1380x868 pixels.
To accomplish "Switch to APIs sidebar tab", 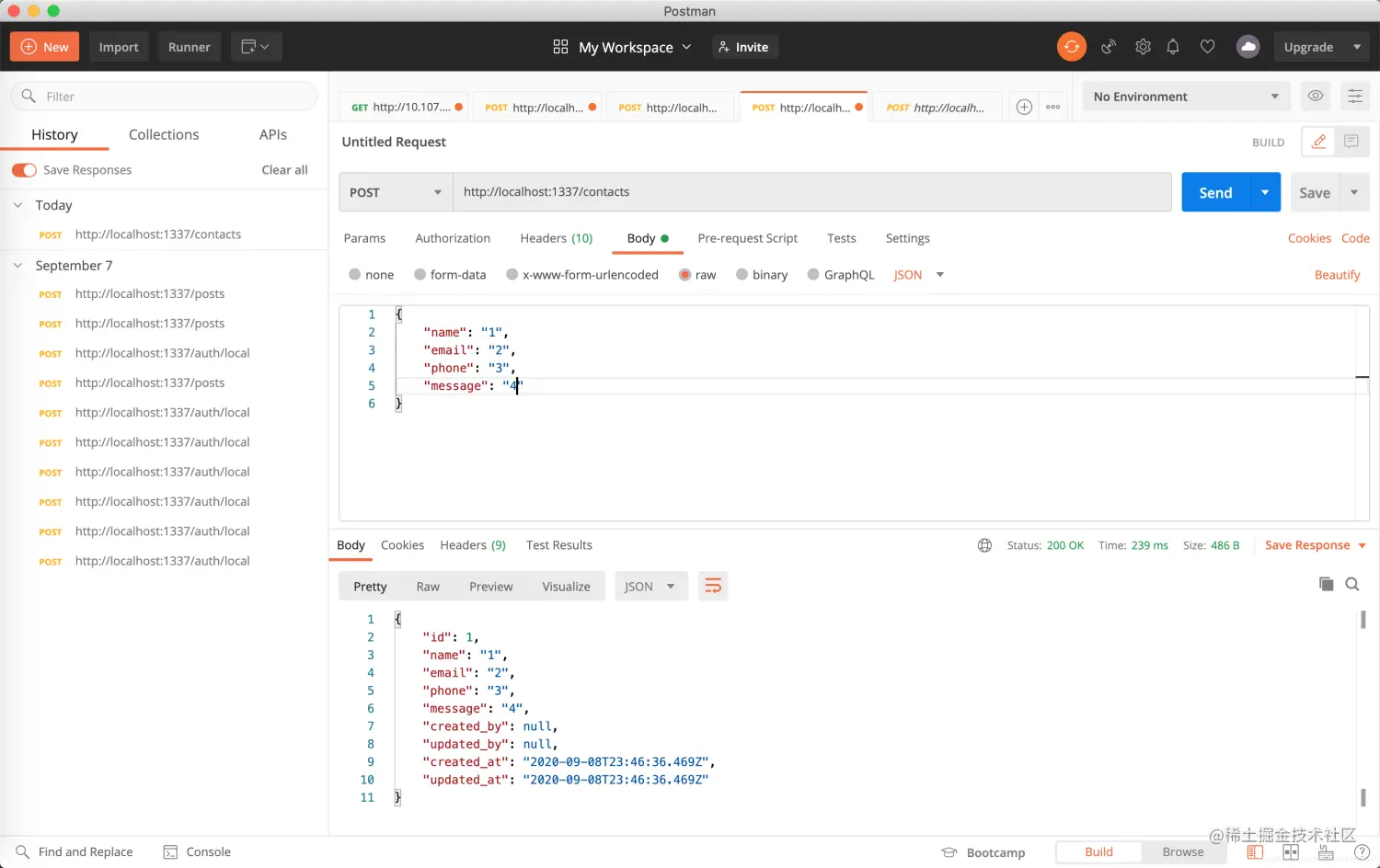I will click(x=273, y=134).
